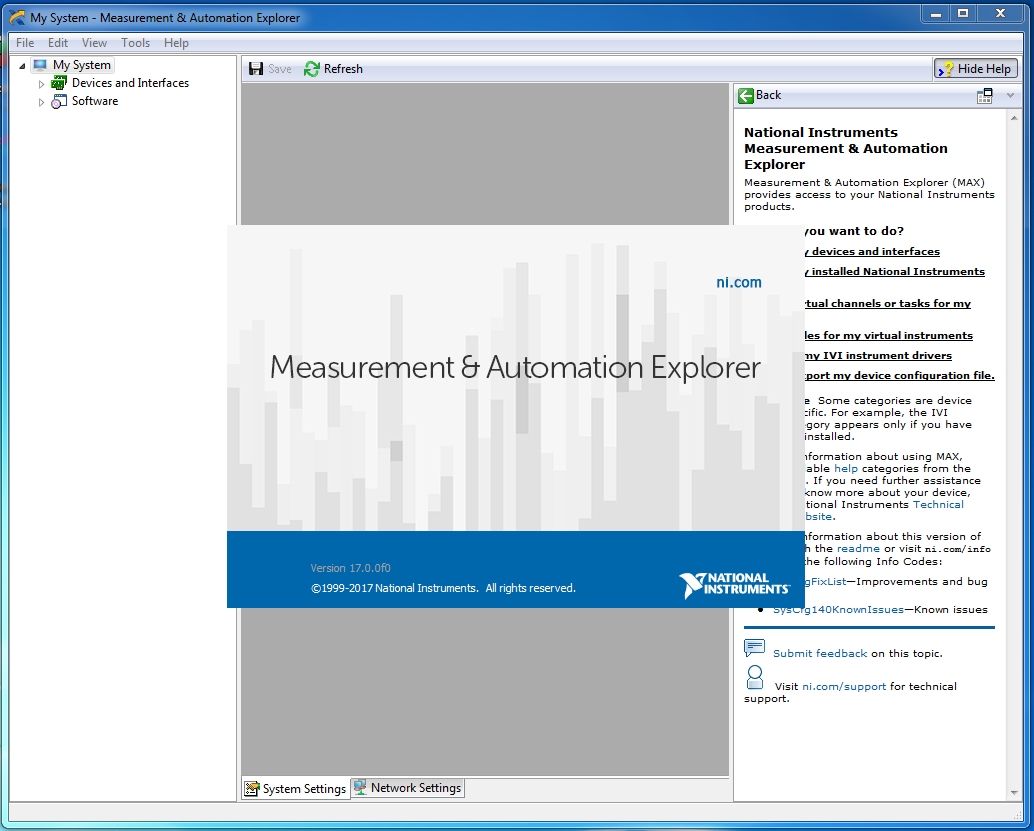Click the Software tree node icon
This screenshot has height=831, width=1034.
pos(59,102)
